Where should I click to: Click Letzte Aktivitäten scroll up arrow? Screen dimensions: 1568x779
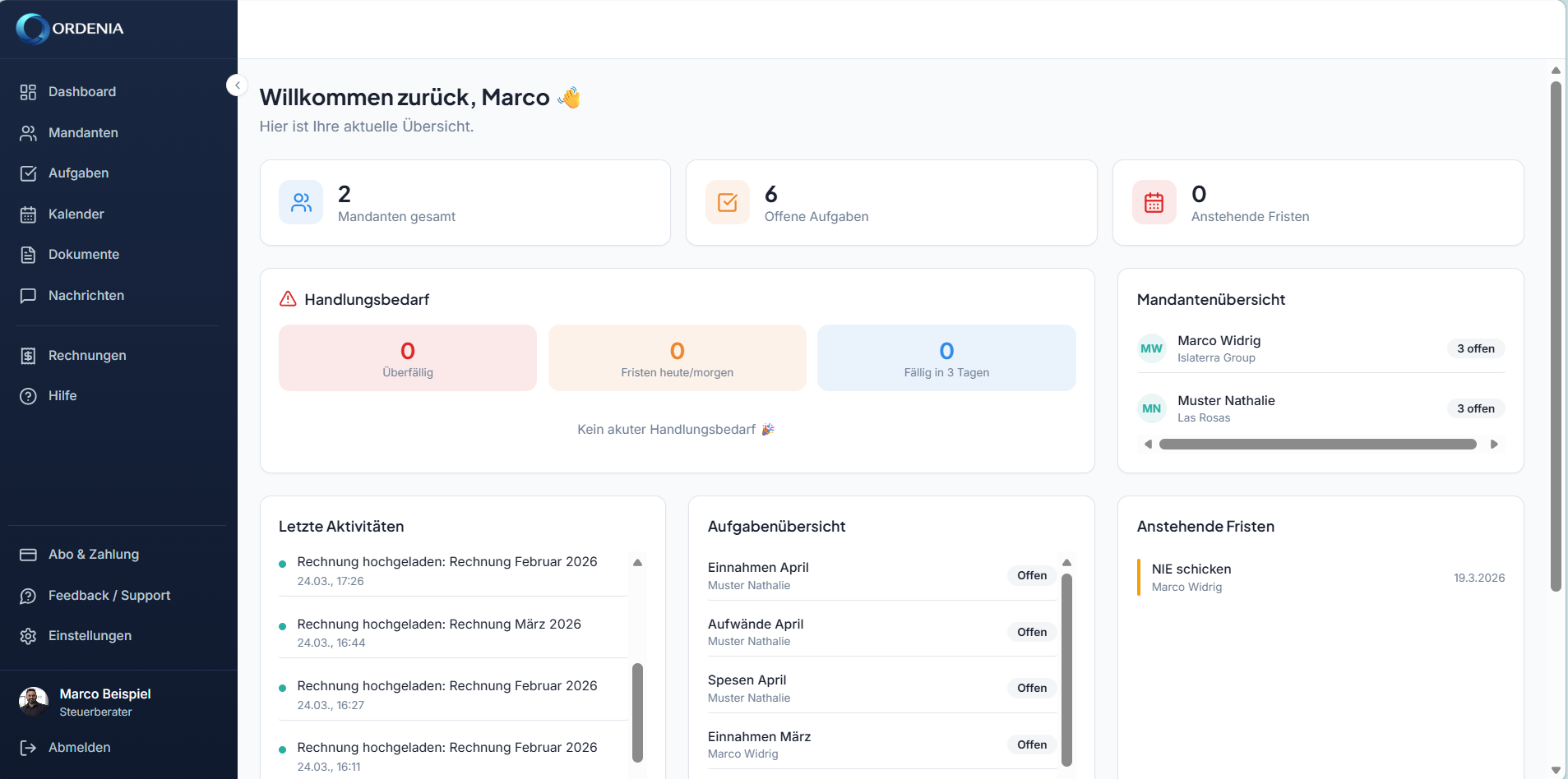coord(637,563)
